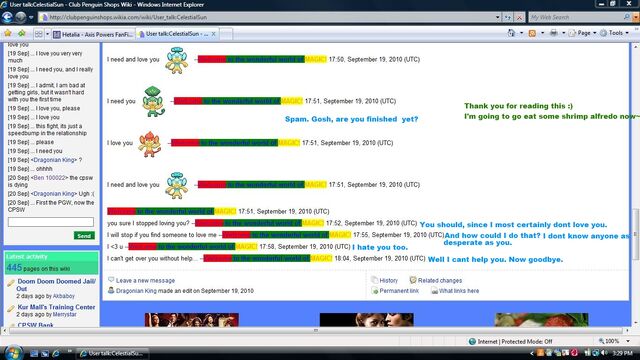Open the Favorites star icon
This screenshot has width=640, height=360.
tap(8, 33)
